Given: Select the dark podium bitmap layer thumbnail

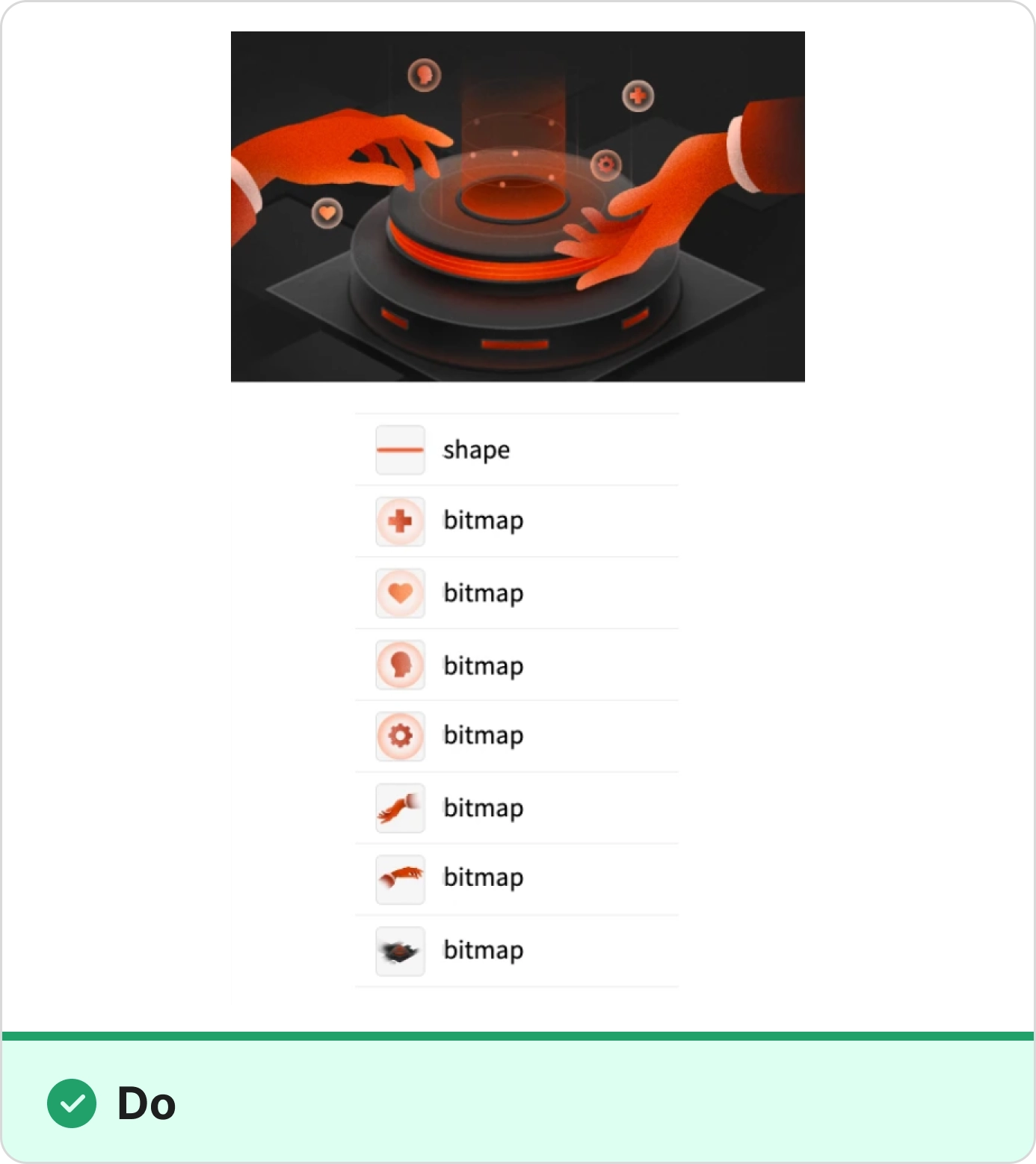Looking at the screenshot, I should (400, 951).
